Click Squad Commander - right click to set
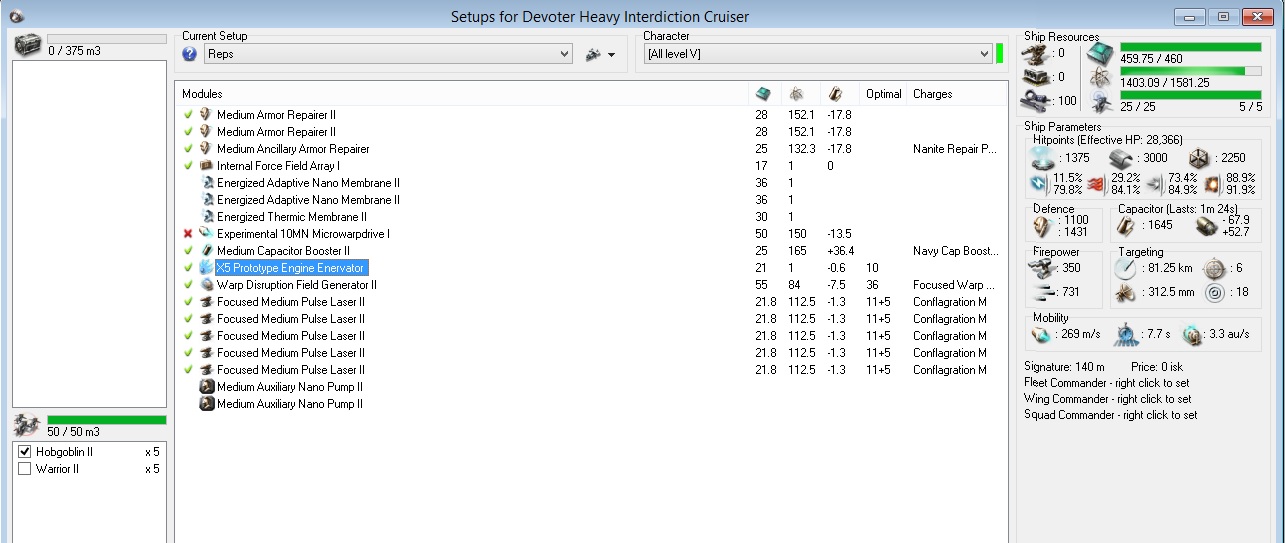Image resolution: width=1285 pixels, height=543 pixels. click(1111, 415)
